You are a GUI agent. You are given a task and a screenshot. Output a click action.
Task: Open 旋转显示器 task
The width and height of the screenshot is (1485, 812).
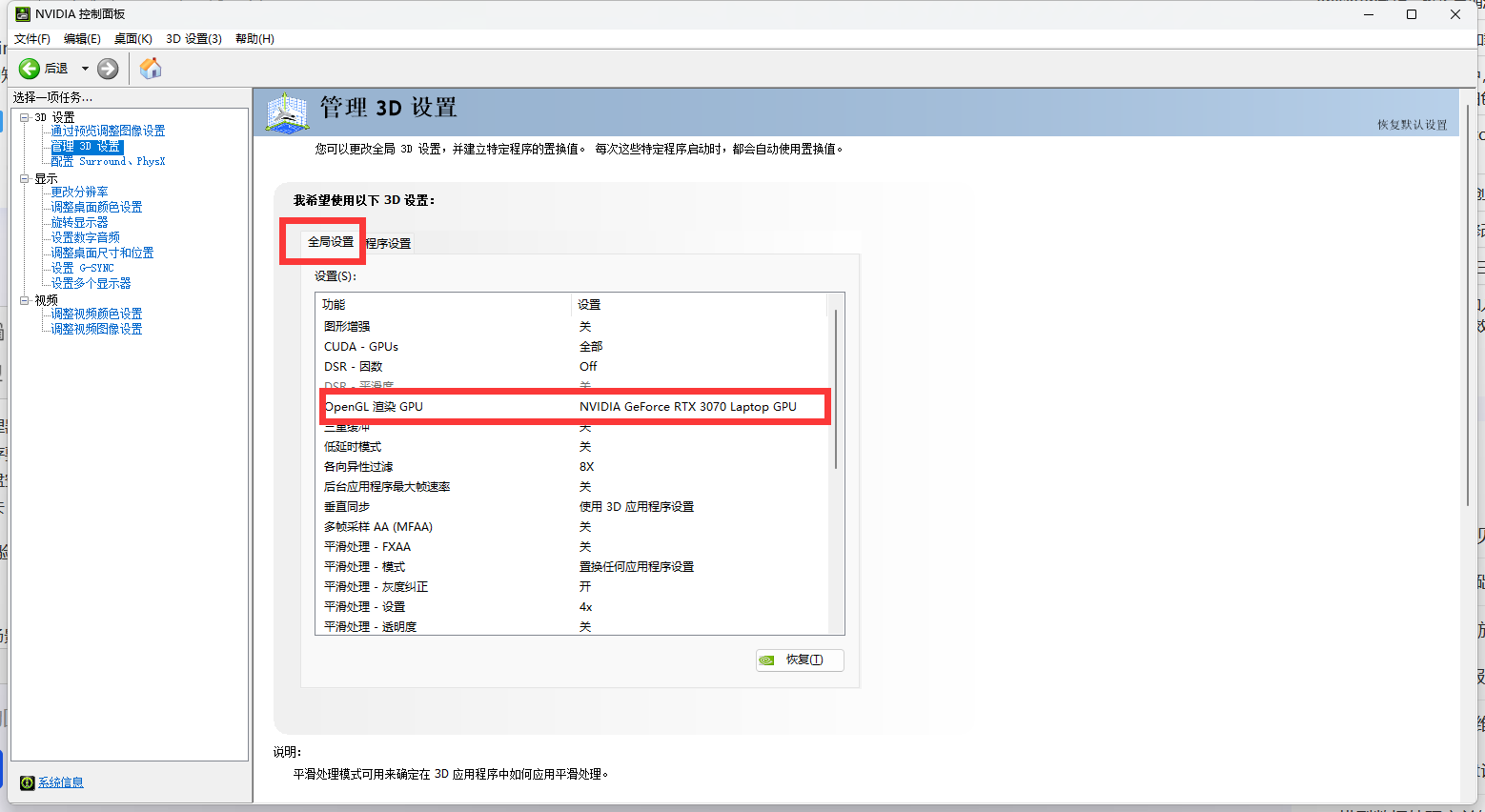(79, 223)
